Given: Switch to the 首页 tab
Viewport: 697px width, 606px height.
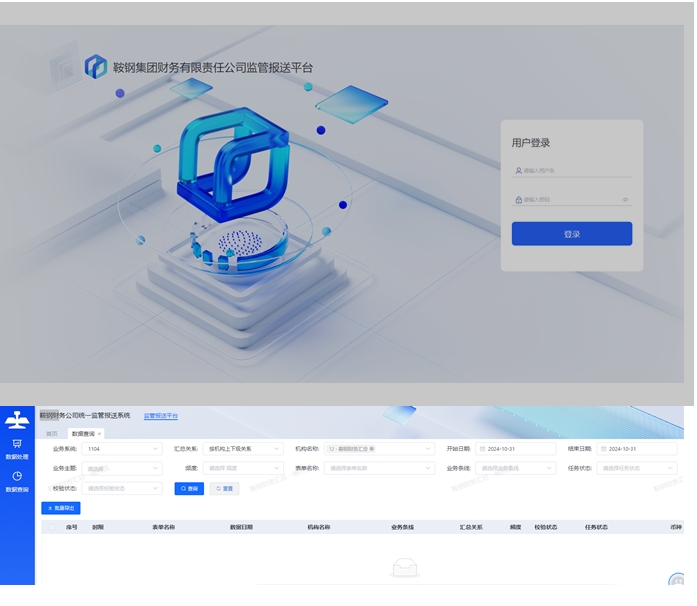Looking at the screenshot, I should [x=52, y=434].
